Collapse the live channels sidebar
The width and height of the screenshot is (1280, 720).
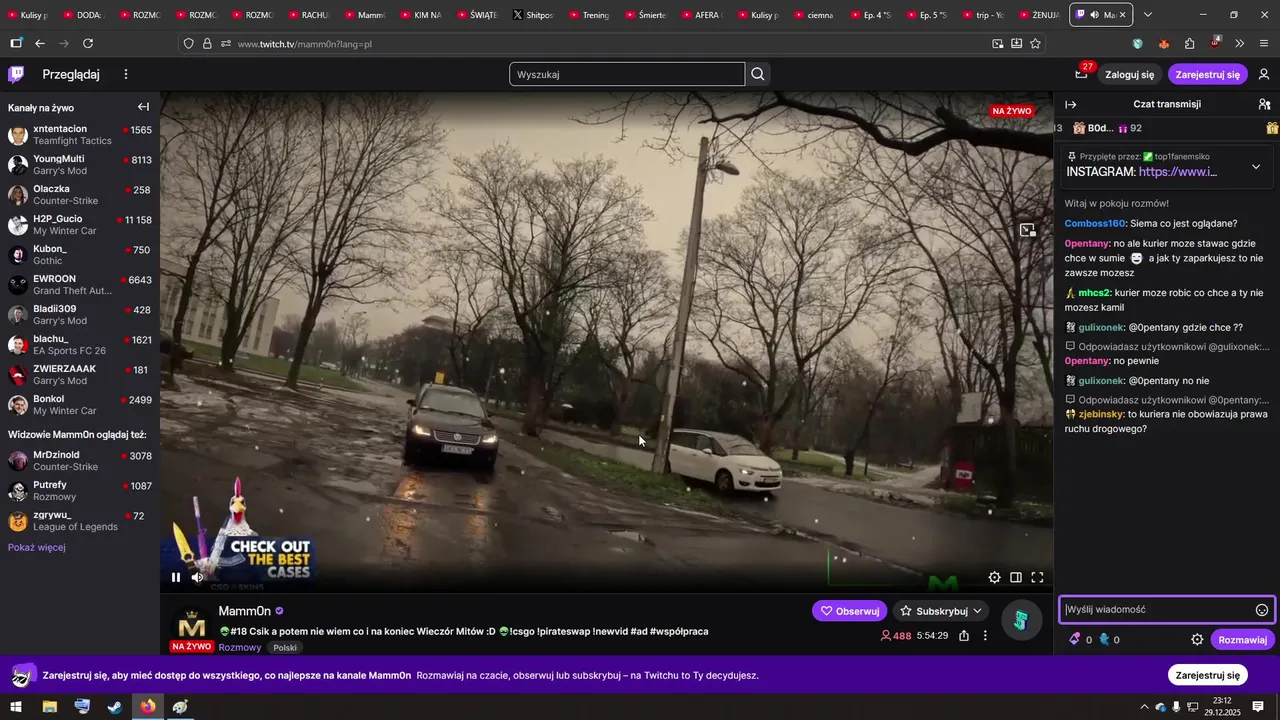tap(143, 107)
